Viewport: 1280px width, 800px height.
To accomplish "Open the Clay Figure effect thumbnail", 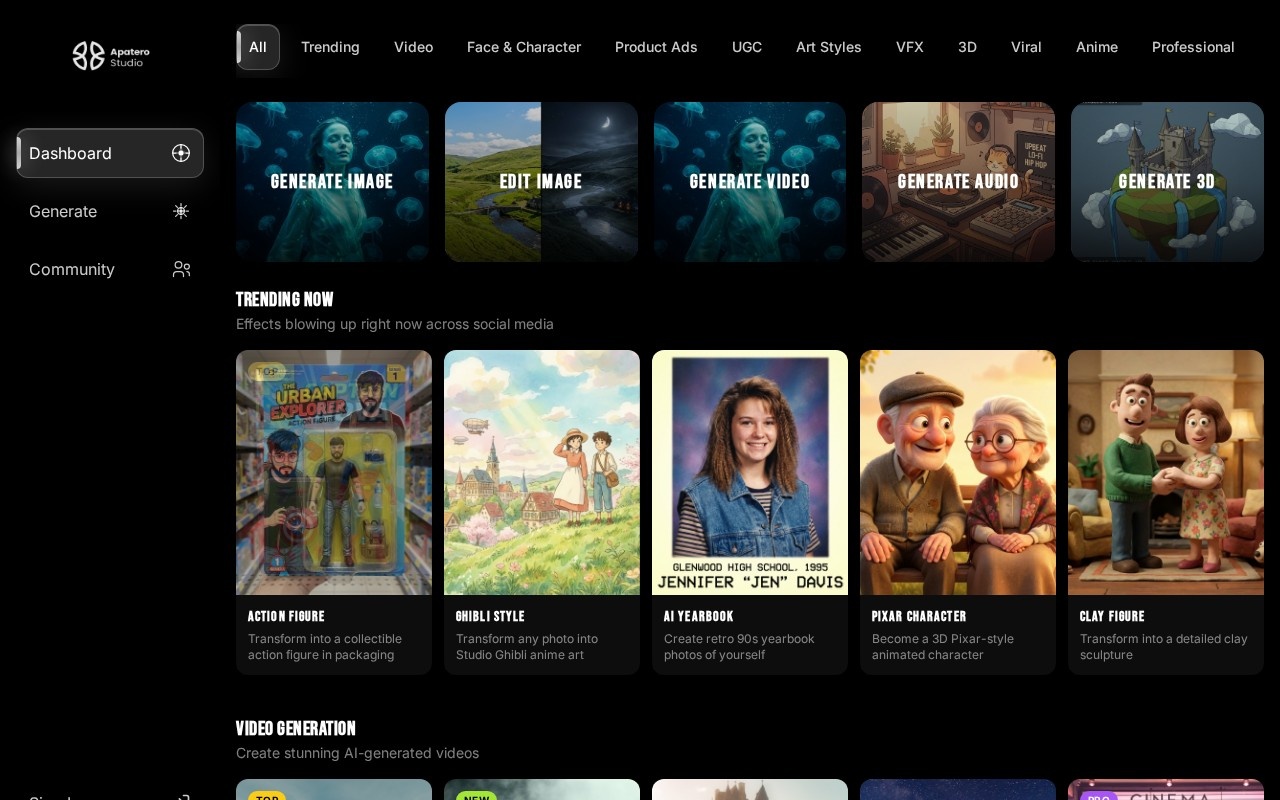I will 1166,472.
